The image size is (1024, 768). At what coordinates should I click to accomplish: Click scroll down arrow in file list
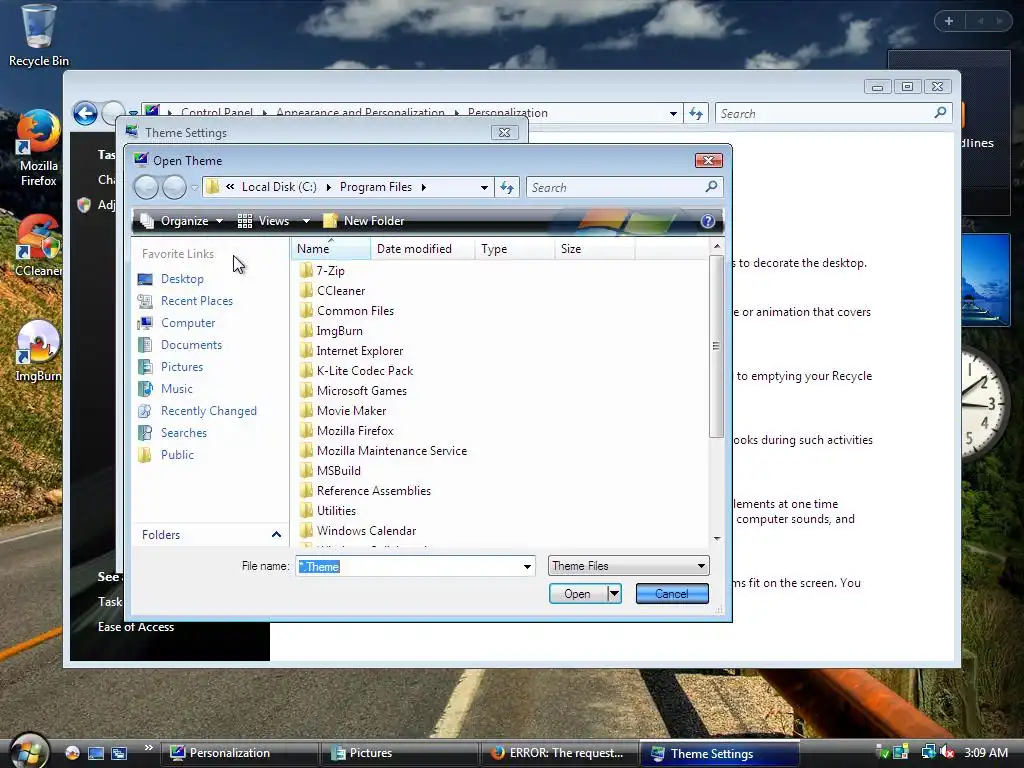point(717,539)
